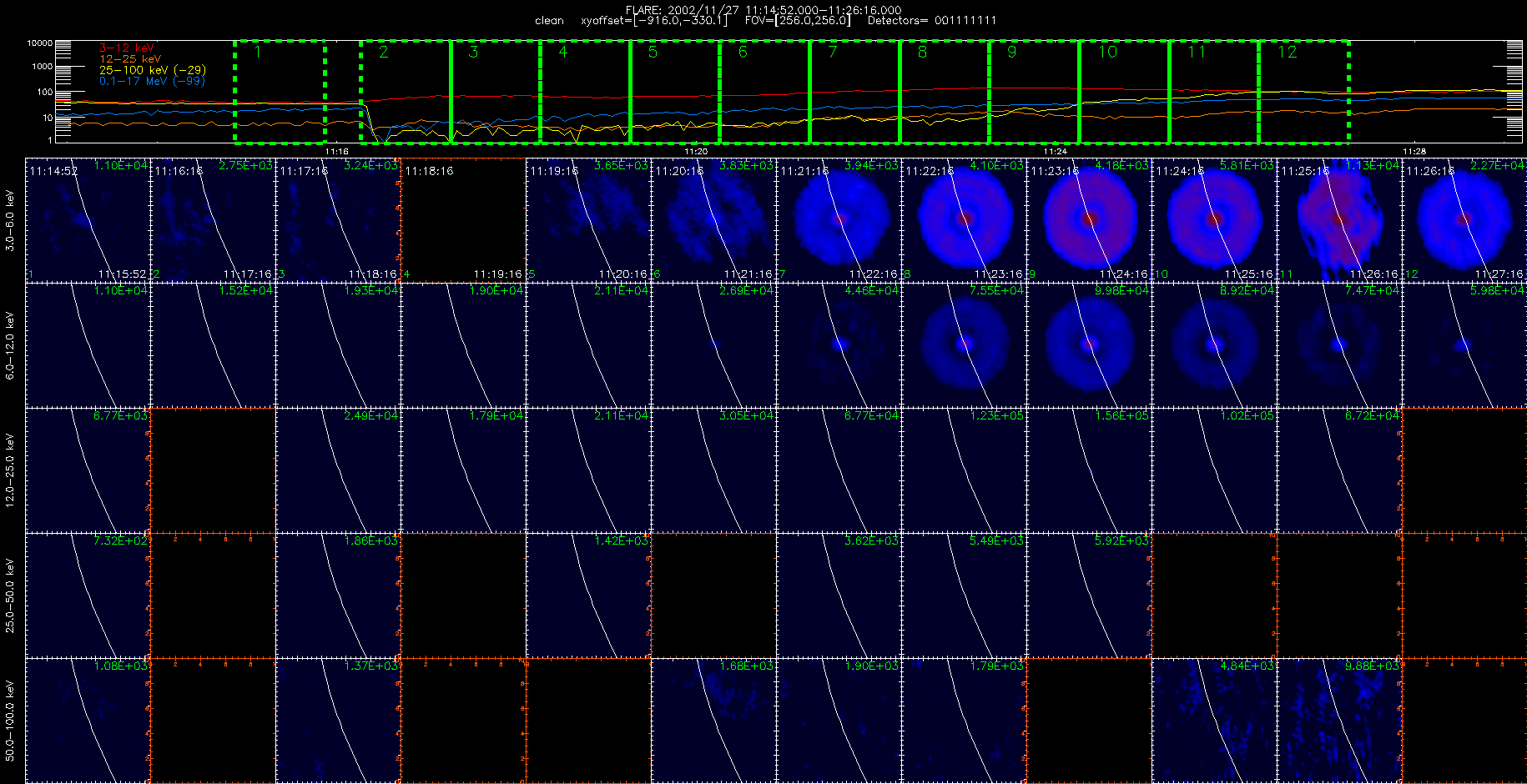Click the peak value '7.32E+02'
The width and height of the screenshot is (1527, 784).
120,541
